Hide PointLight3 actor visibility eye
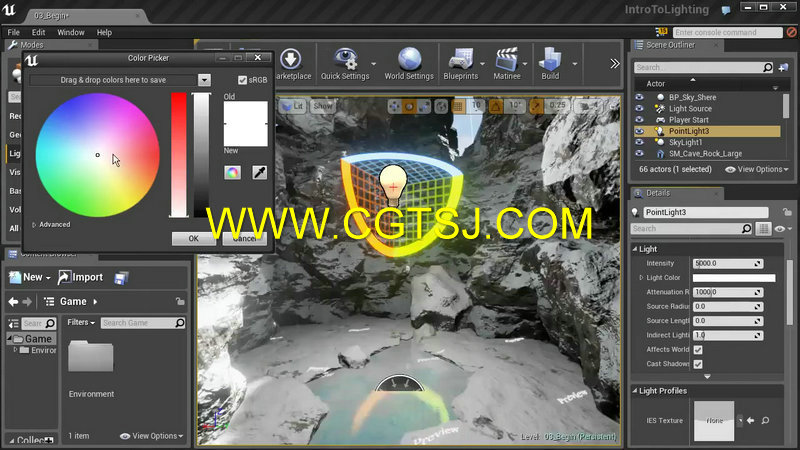The height and width of the screenshot is (450, 800). 639,131
